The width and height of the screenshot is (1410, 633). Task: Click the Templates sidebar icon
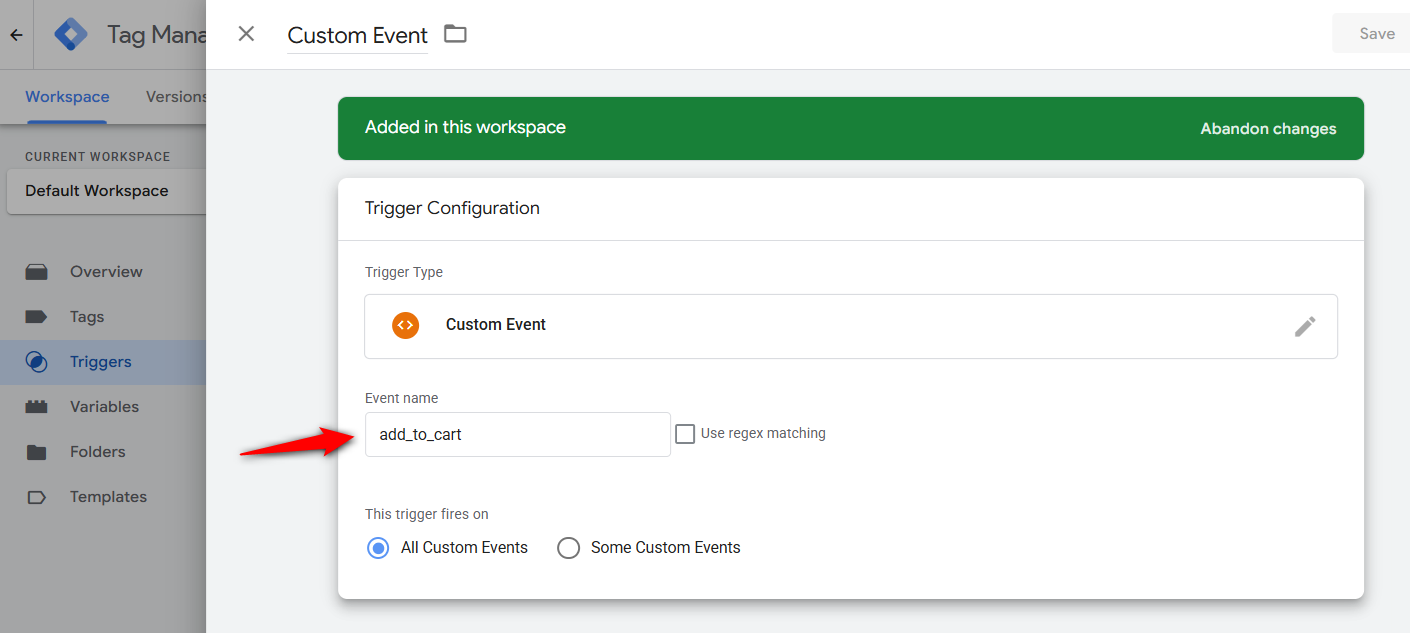(37, 497)
